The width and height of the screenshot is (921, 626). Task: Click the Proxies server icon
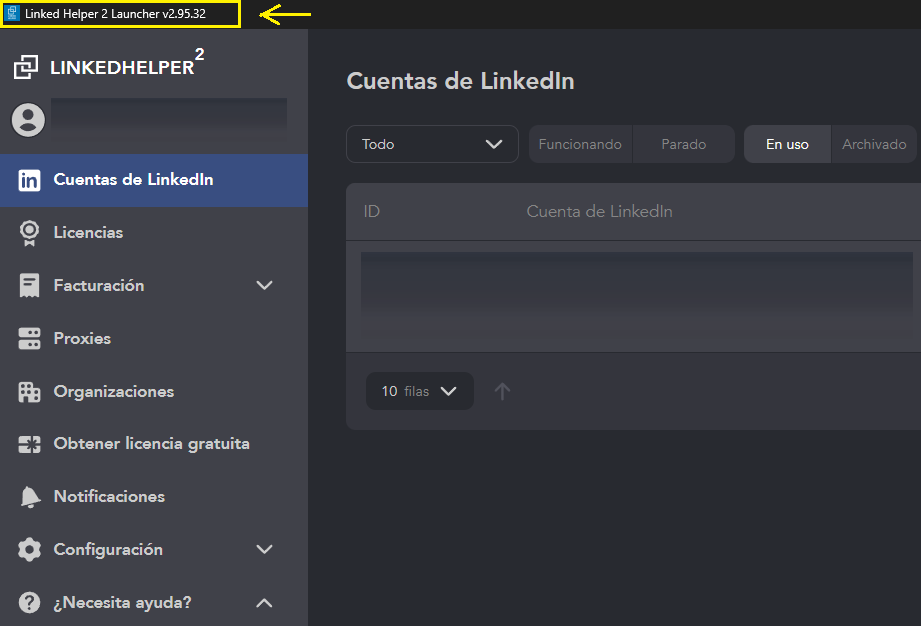[30, 339]
